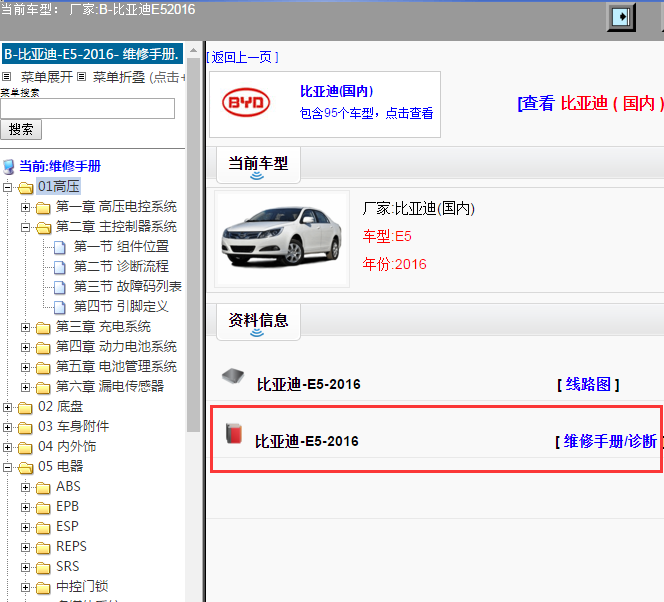Open 第四节 引脚定义 page

coord(121,307)
